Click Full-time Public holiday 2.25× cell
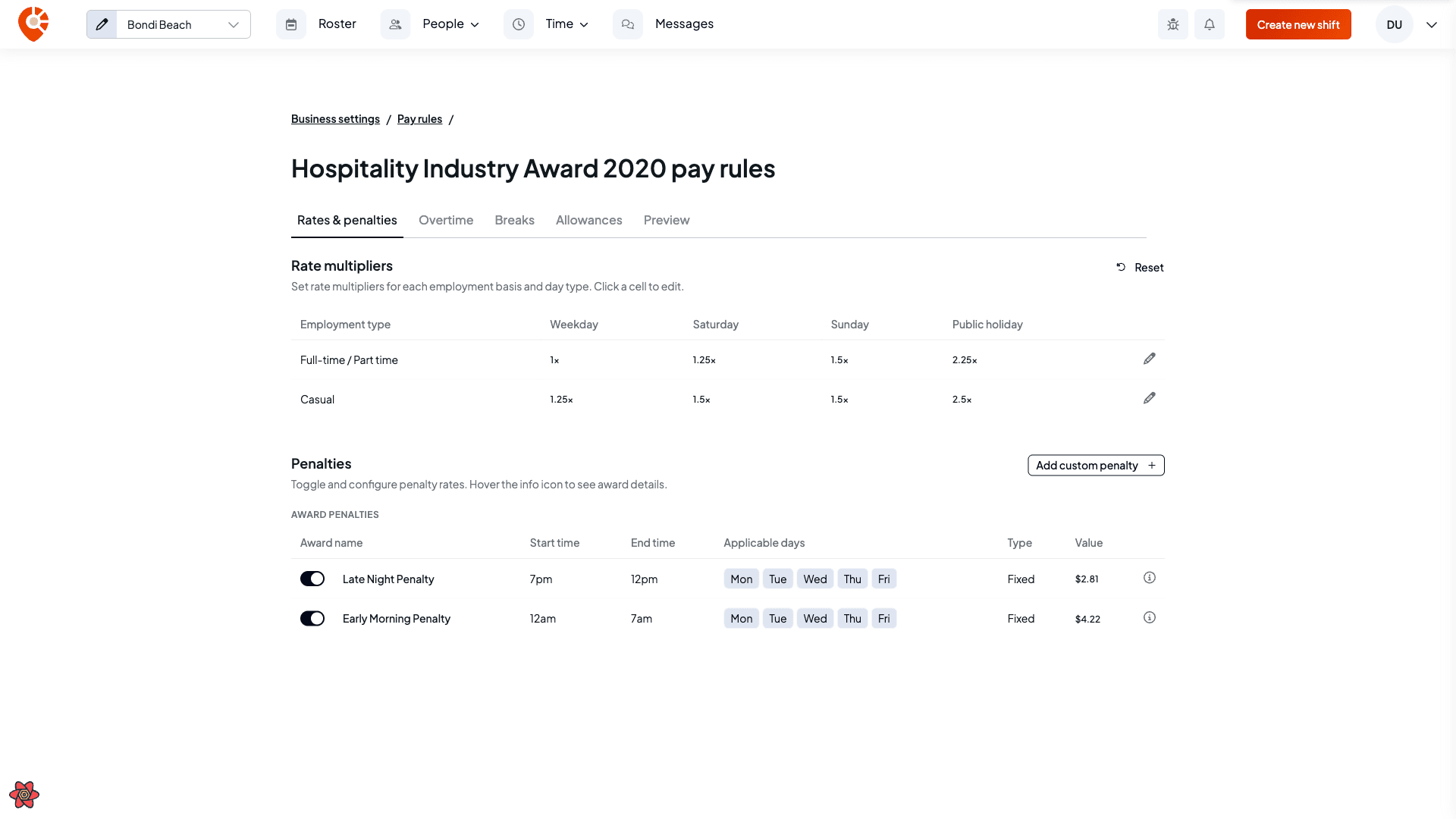 965,360
